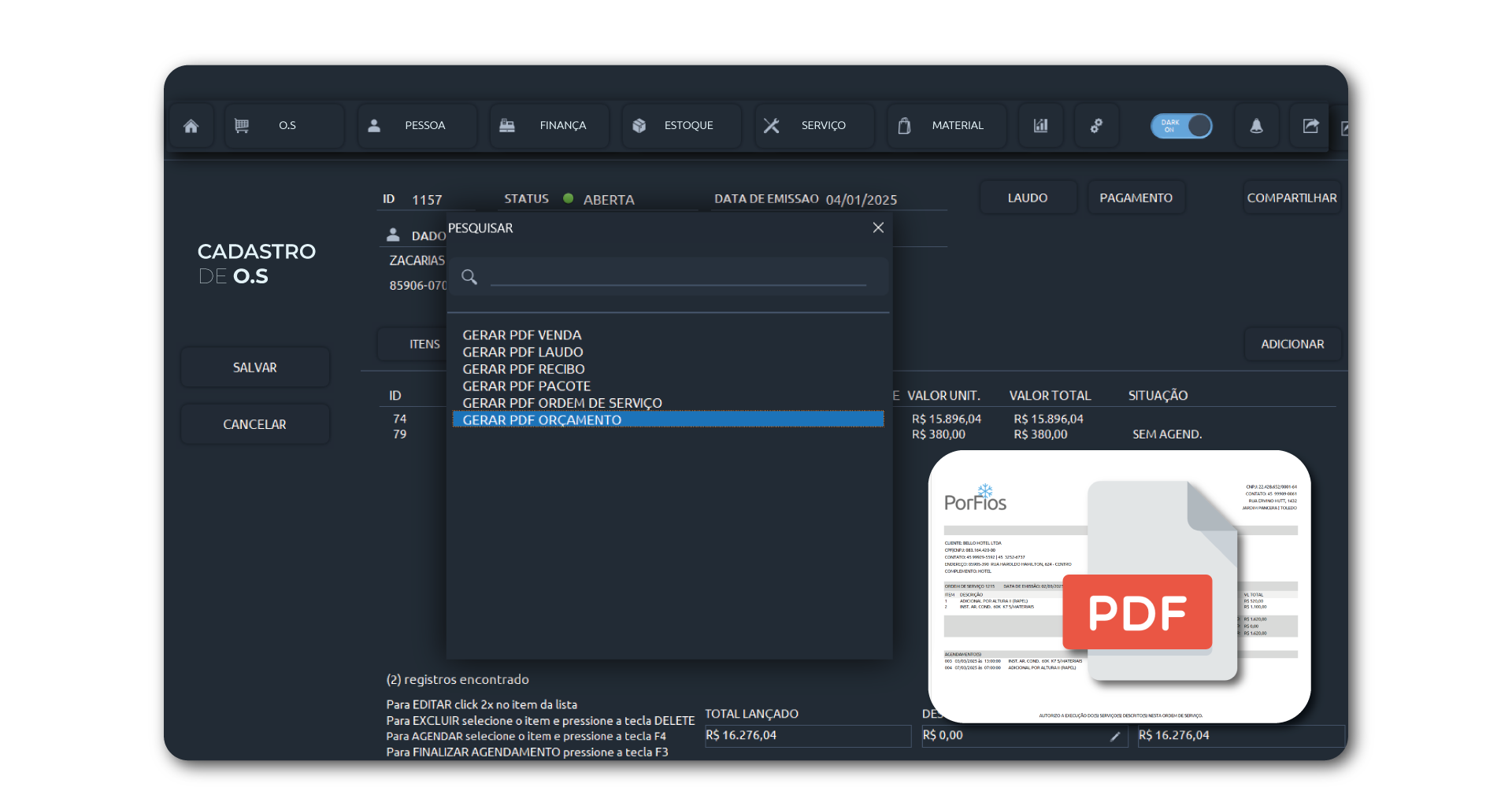The width and height of the screenshot is (1512, 802).
Task: Choose GERAR PDF ORÇAMENTO entry
Action: tap(542, 420)
